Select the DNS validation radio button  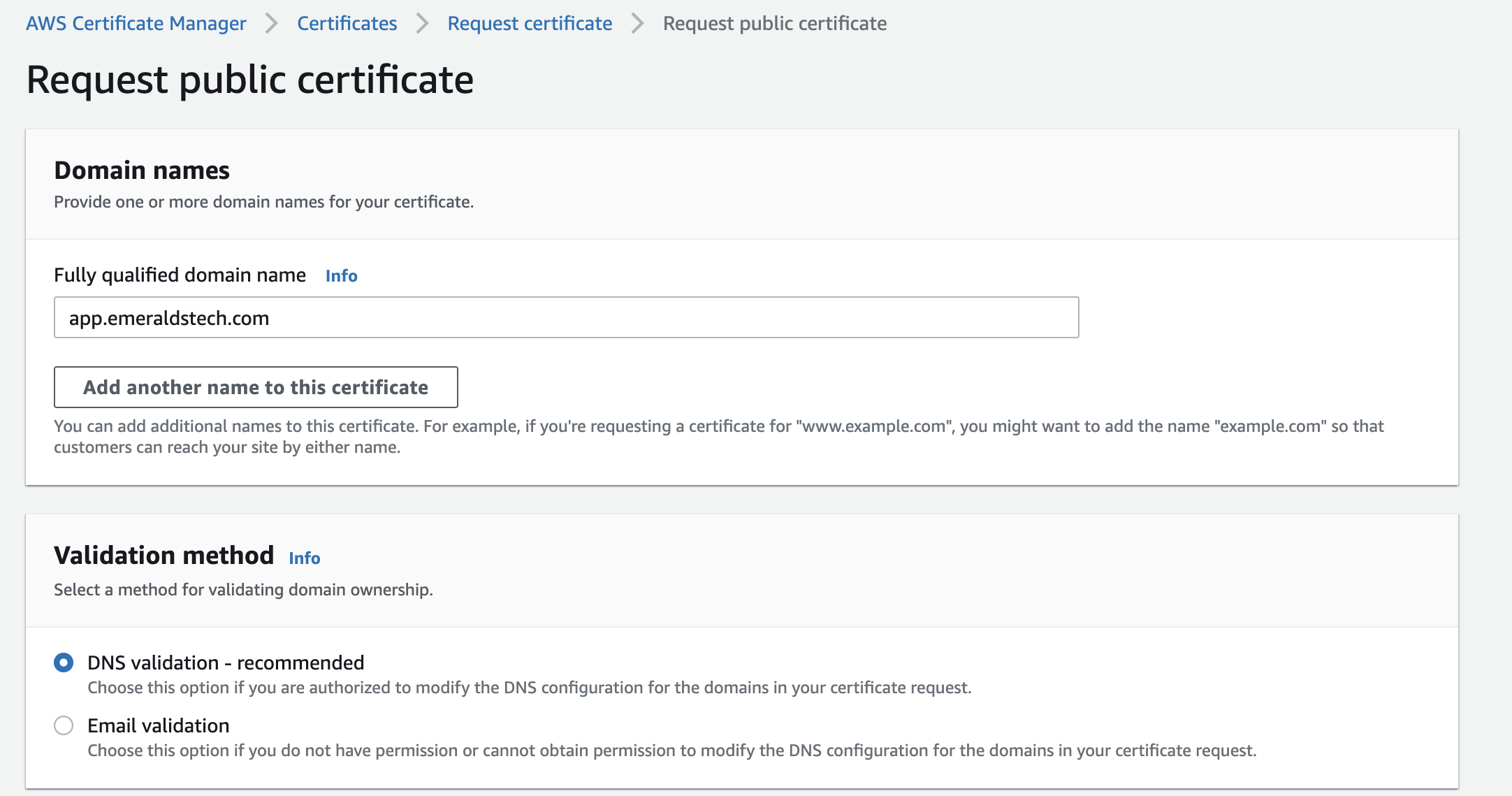(x=64, y=663)
